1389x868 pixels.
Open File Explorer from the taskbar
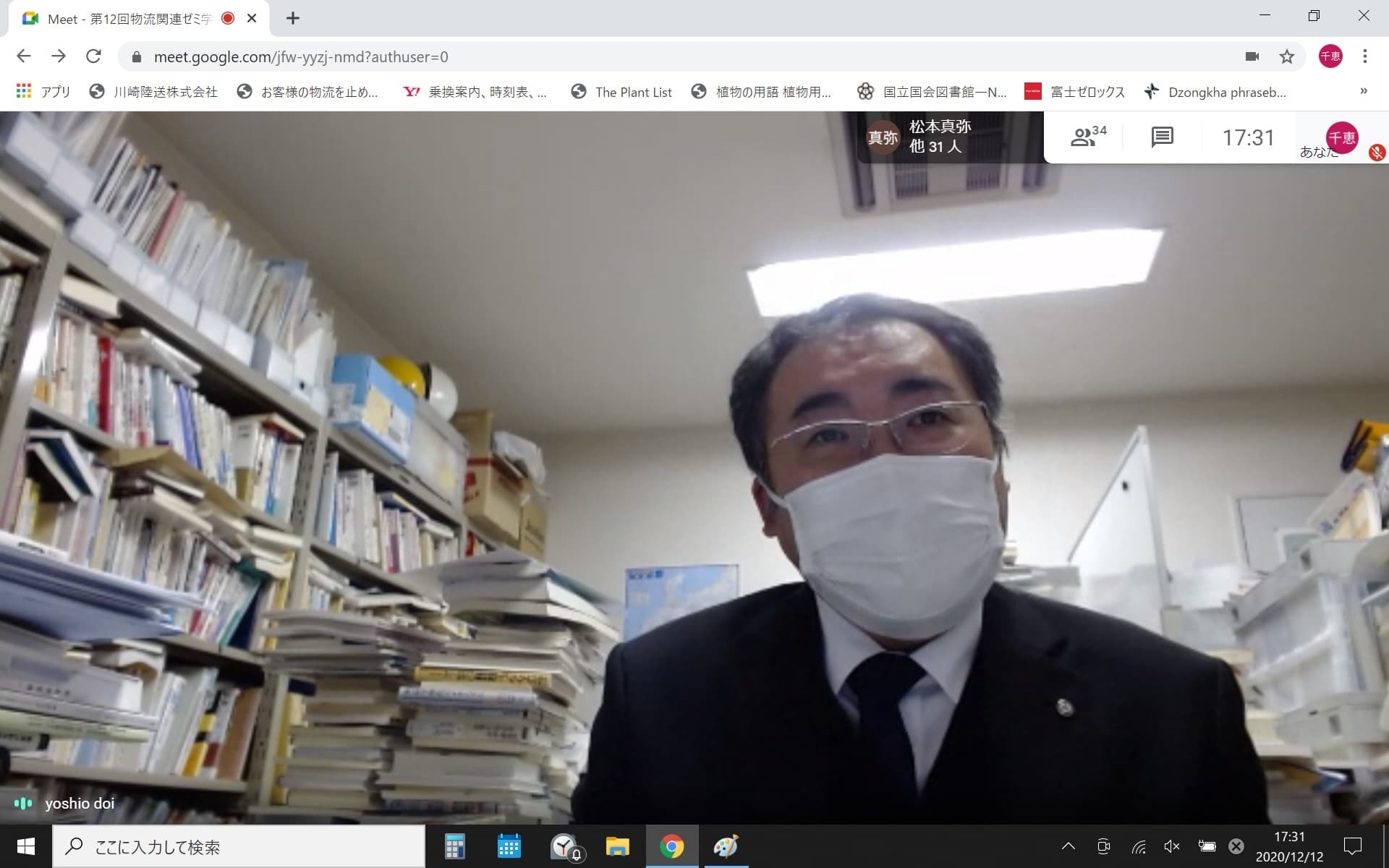(617, 846)
